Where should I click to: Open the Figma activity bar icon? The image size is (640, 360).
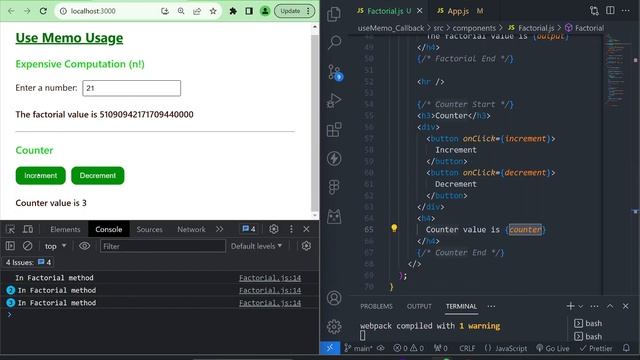[334, 187]
